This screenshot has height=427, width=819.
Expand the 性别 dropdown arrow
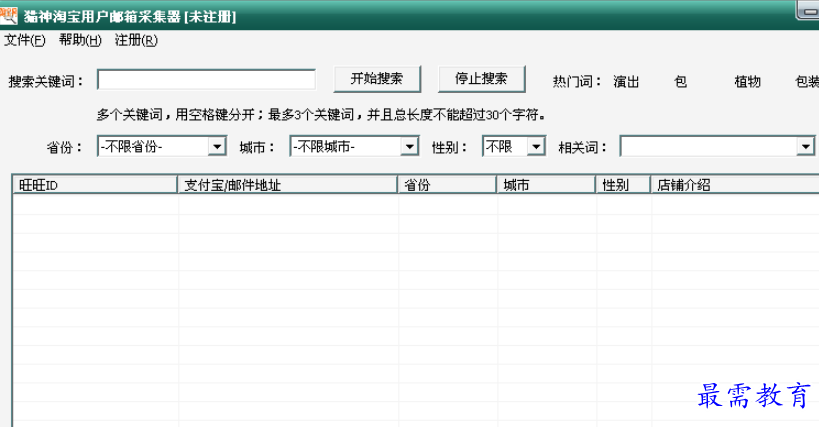535,147
